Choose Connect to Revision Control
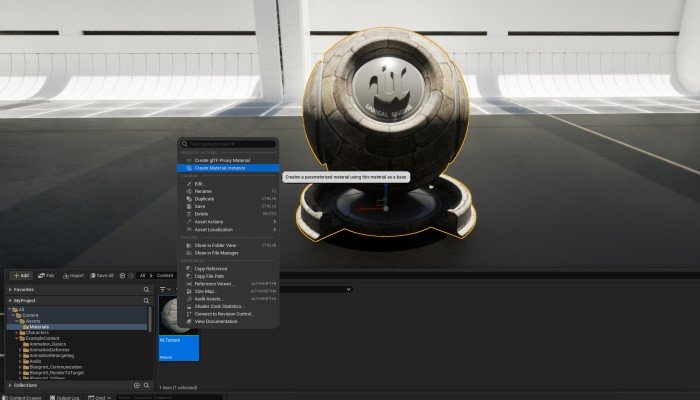The width and height of the screenshot is (700, 400). coord(228,314)
